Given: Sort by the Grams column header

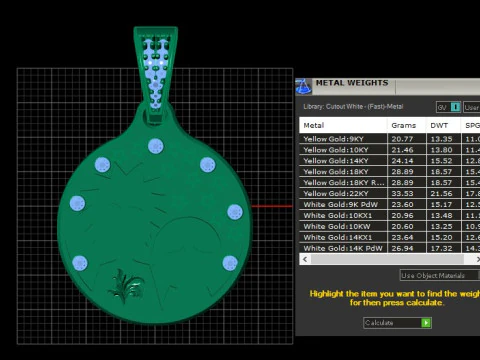Looking at the screenshot, I should [407, 125].
